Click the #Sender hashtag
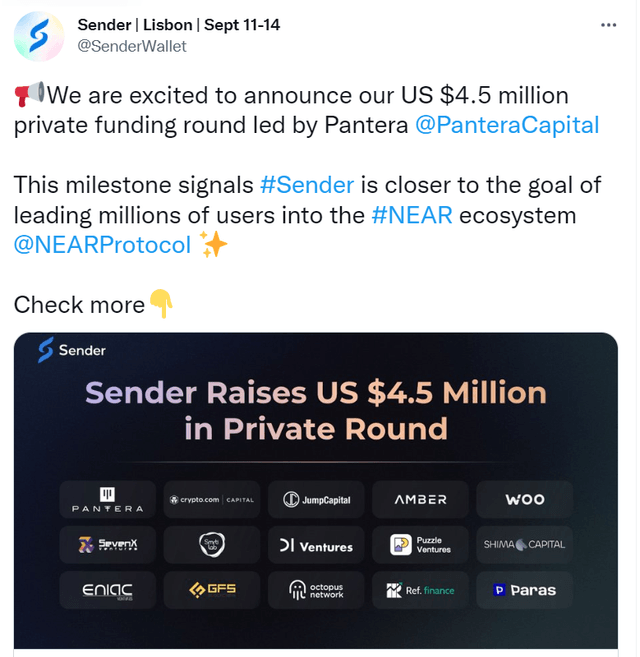 [x=306, y=185]
